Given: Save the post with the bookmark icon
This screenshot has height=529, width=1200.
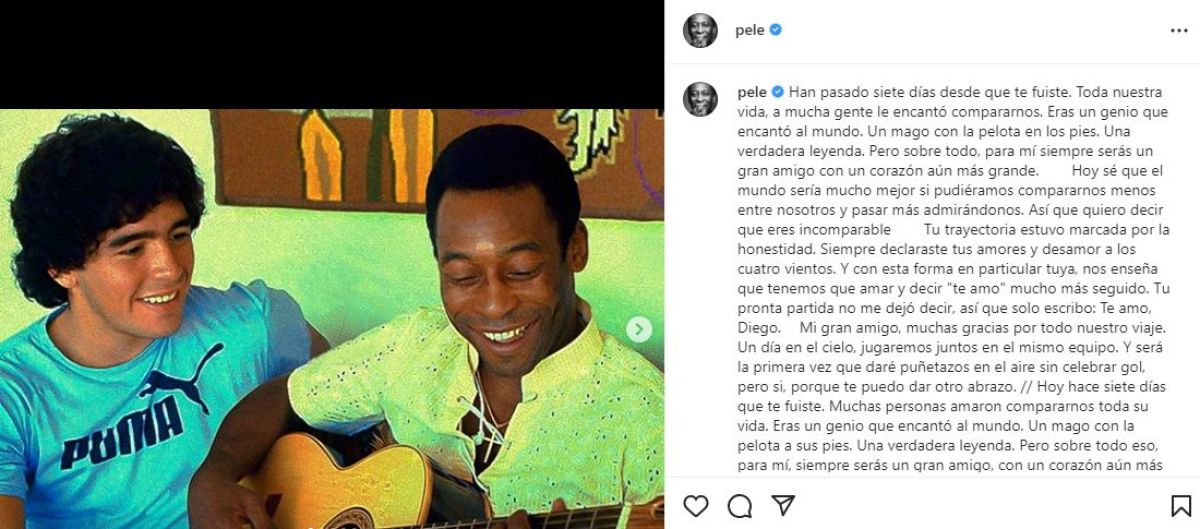Looking at the screenshot, I should click(1179, 505).
